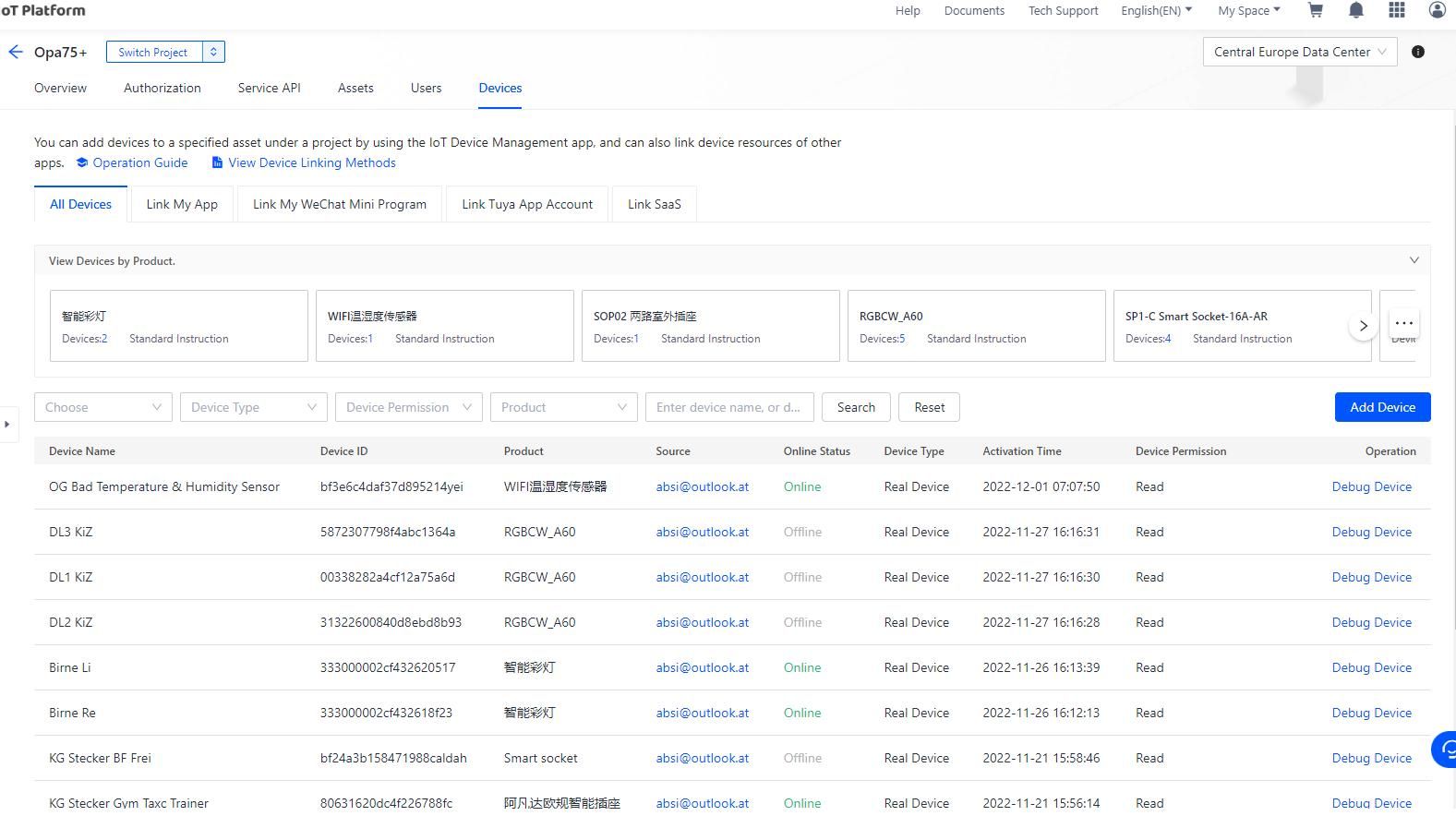Open notifications bell icon
Viewport: 1456px width, 816px height.
1356,10
